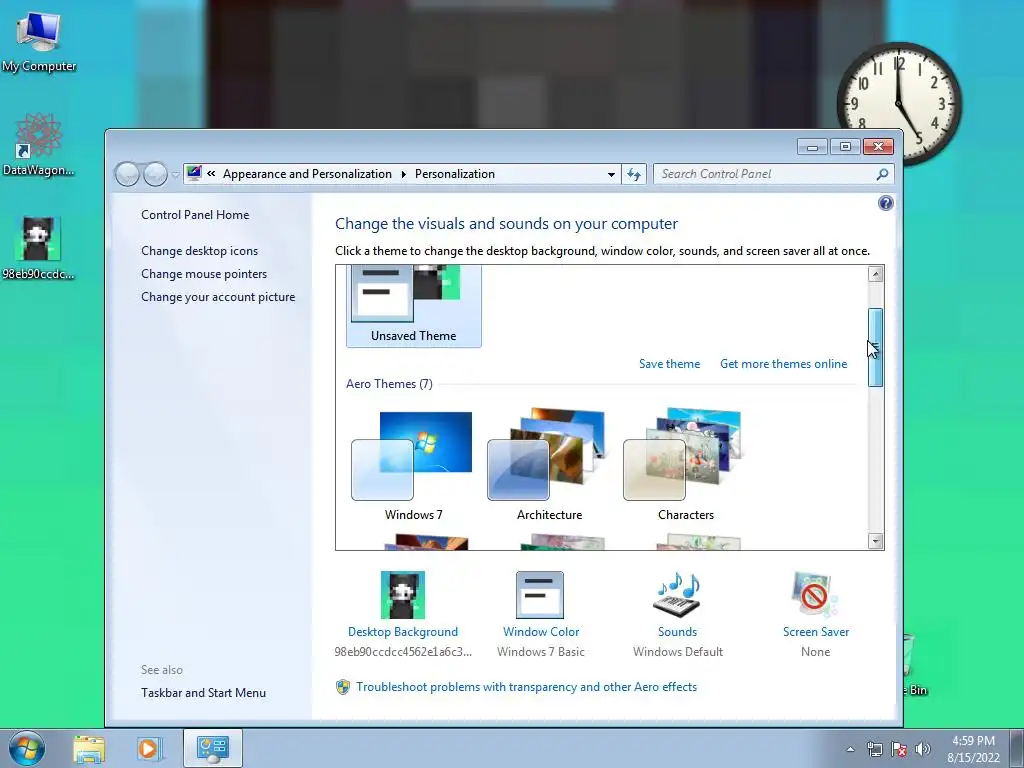Select the Architecture theme
1024x768 pixels.
549,465
